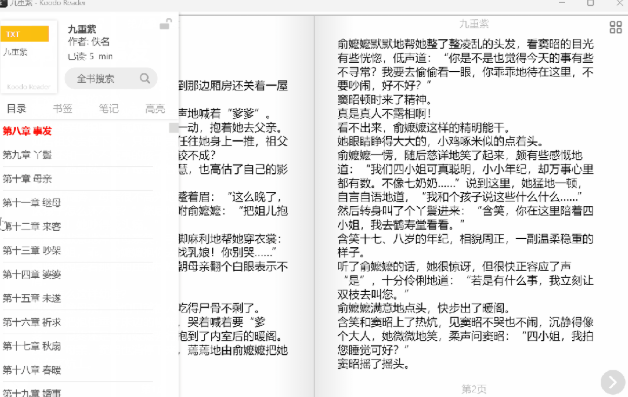Open chapter 第十六章 祈求
Viewport: 628px width, 397px height.
click(x=32, y=322)
